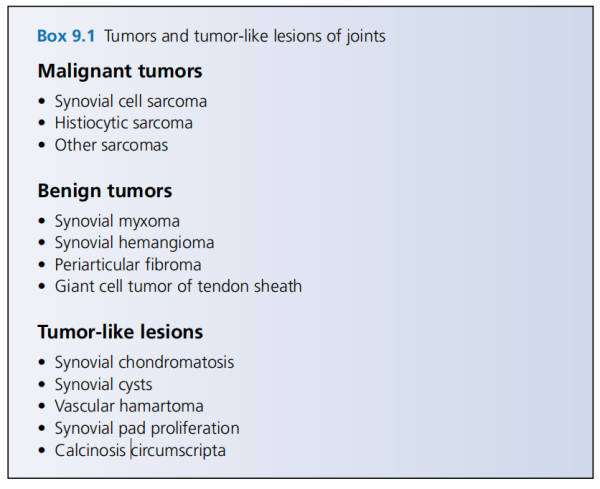Click the Tumor-like lesions heading

click(120, 332)
